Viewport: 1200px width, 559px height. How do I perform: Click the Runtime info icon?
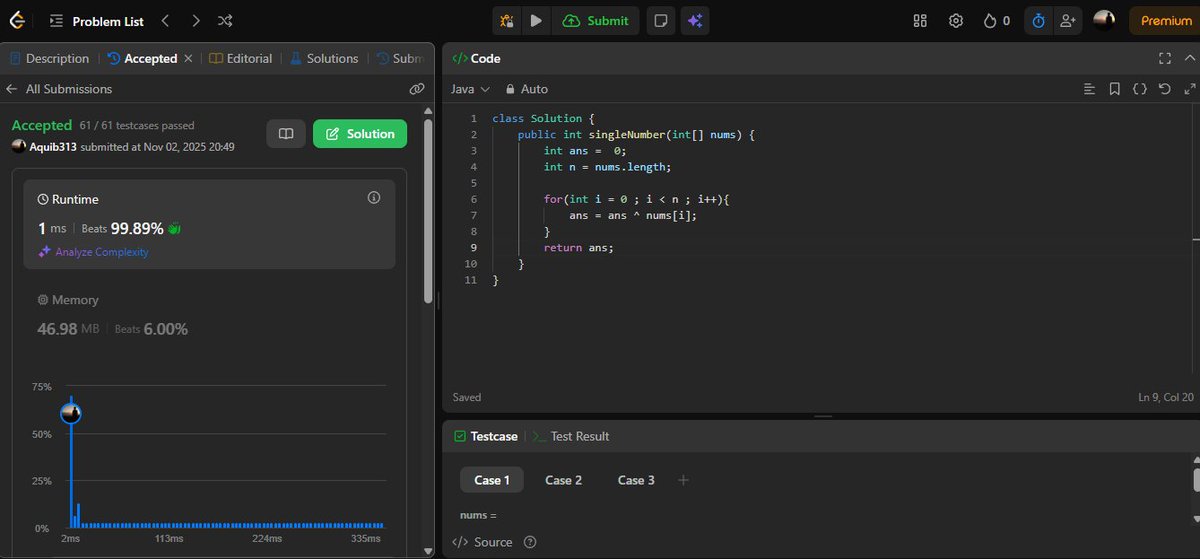pos(374,197)
